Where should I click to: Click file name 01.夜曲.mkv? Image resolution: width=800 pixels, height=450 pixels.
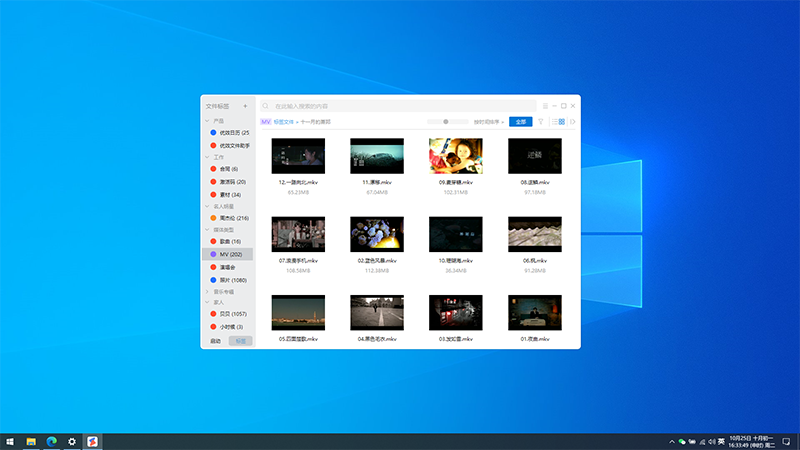(535, 339)
